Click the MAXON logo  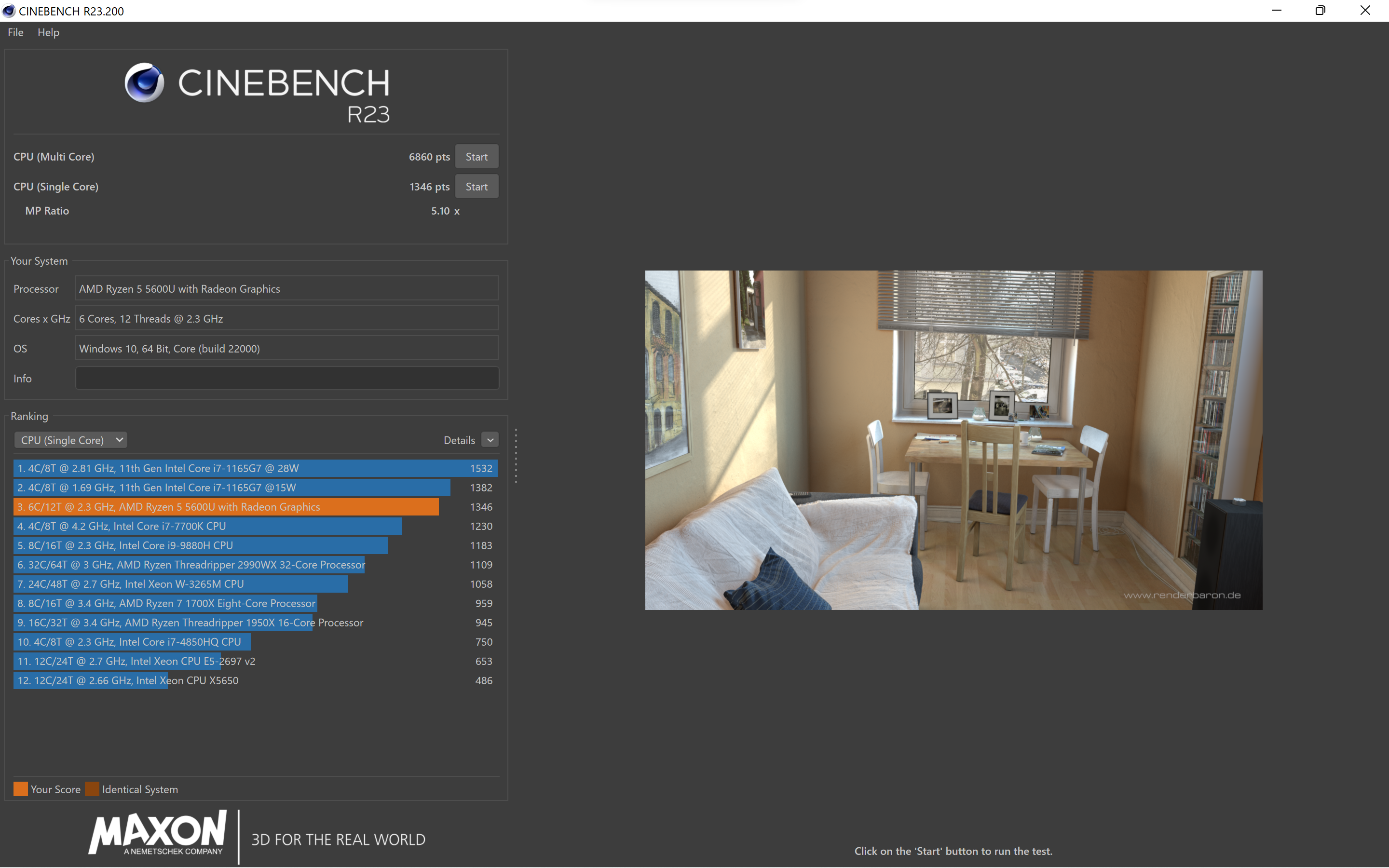[157, 833]
